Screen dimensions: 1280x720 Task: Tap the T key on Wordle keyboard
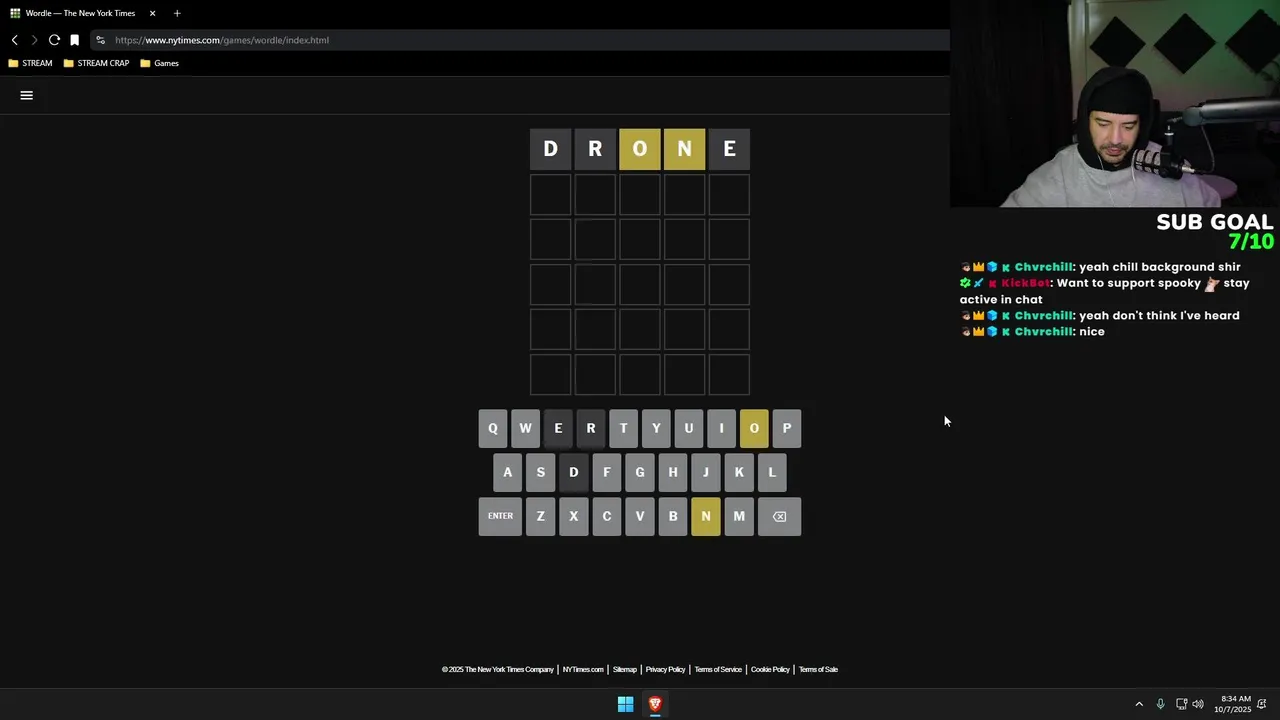(x=623, y=428)
